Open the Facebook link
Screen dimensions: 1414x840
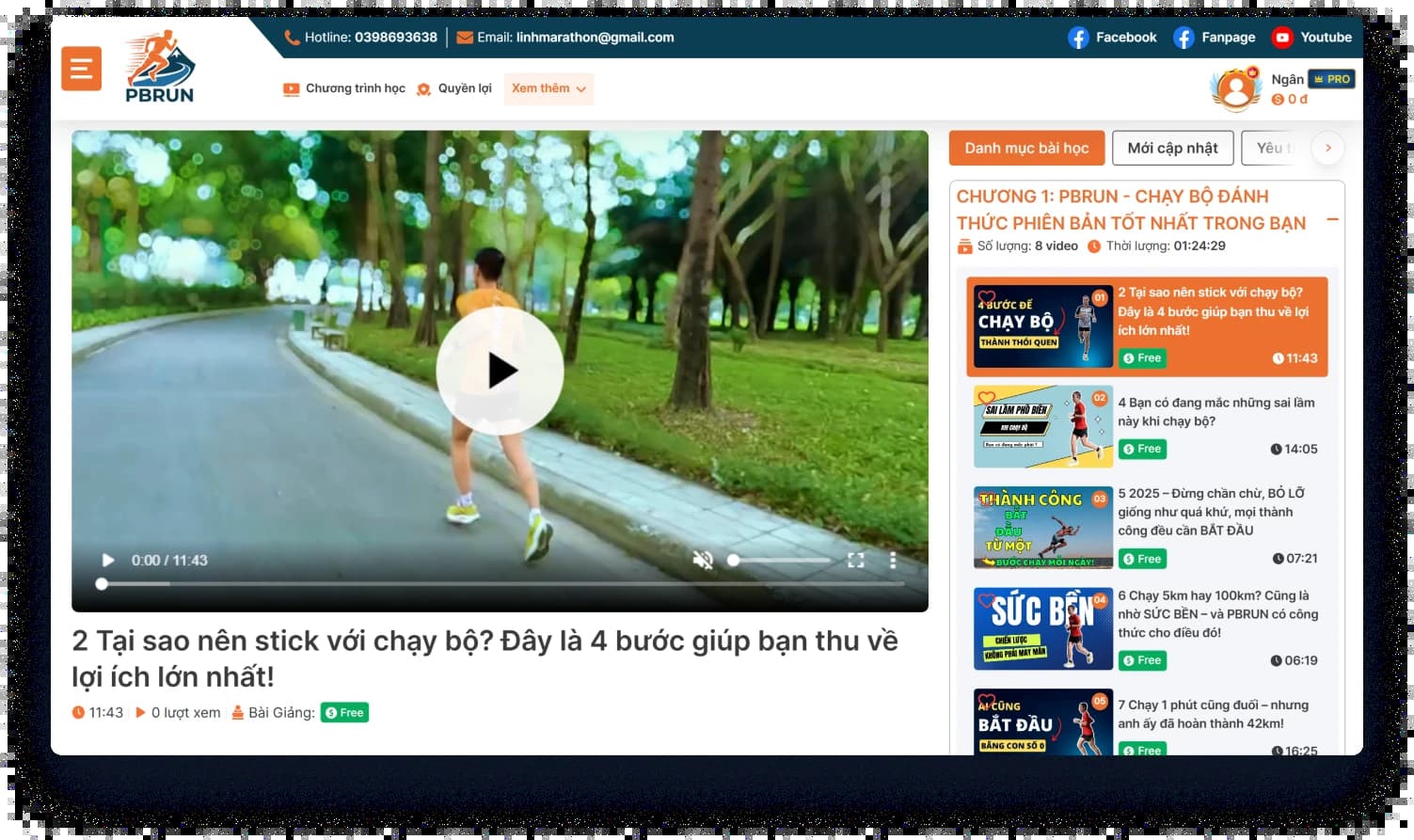[1112, 38]
